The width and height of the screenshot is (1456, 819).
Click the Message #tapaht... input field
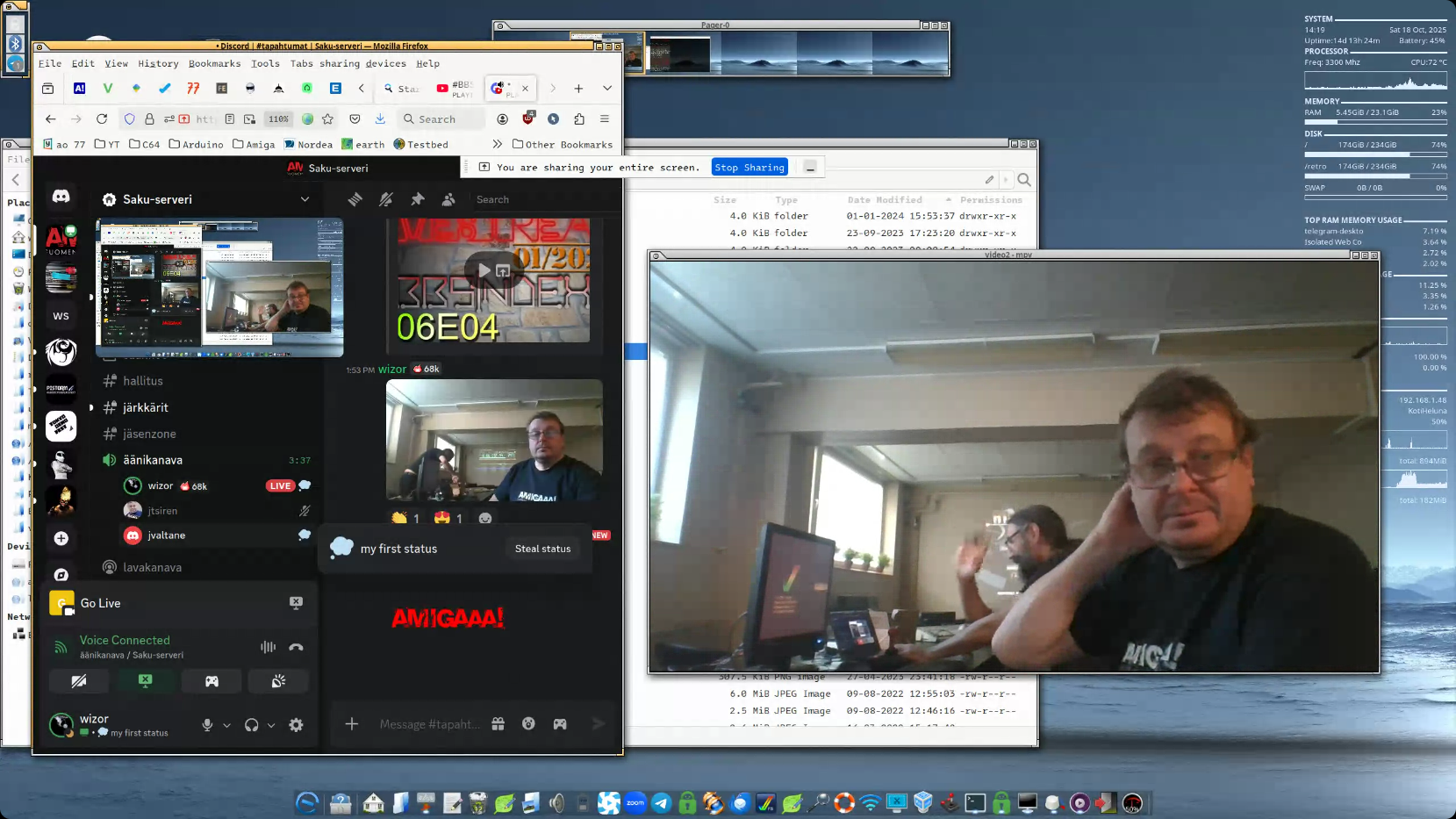point(429,724)
